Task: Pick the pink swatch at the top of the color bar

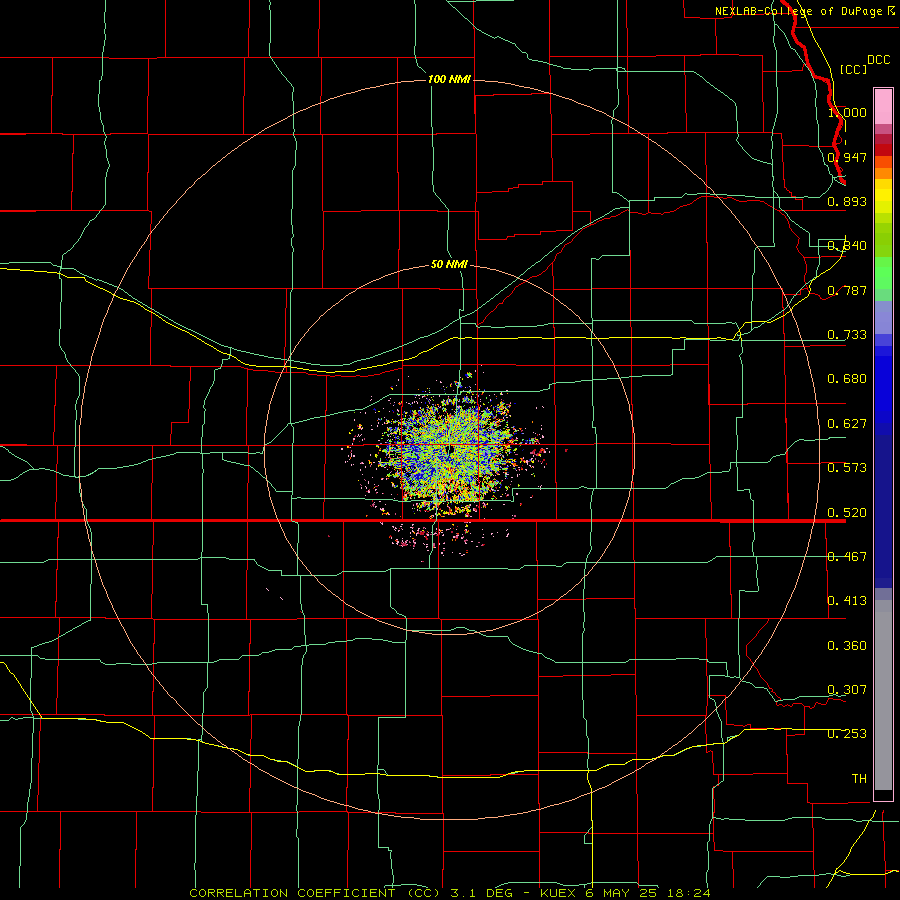Action: (883, 107)
